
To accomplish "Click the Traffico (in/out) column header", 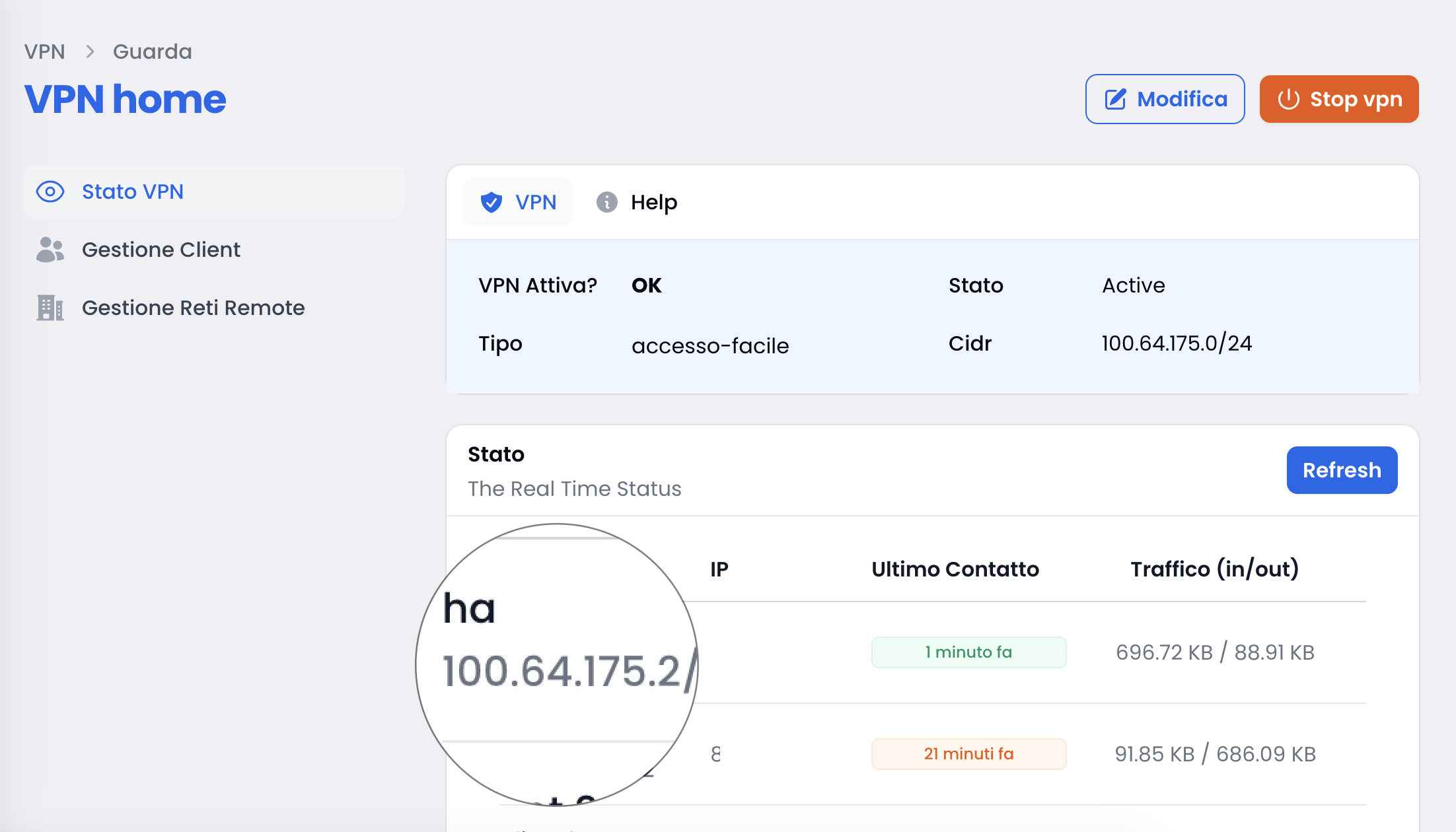I will pyautogui.click(x=1215, y=569).
